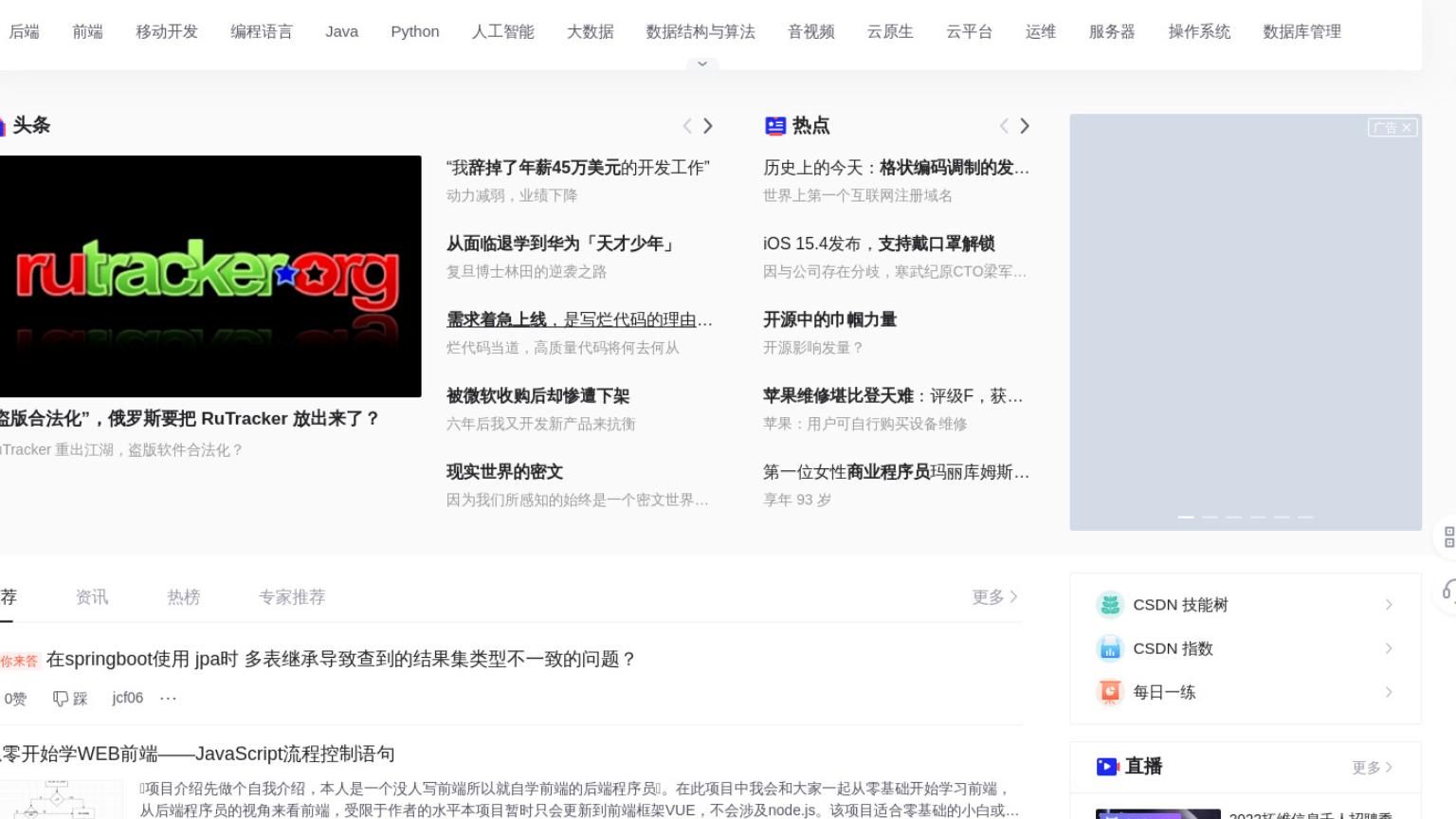Switch to the 热榜 tab

[x=184, y=596]
